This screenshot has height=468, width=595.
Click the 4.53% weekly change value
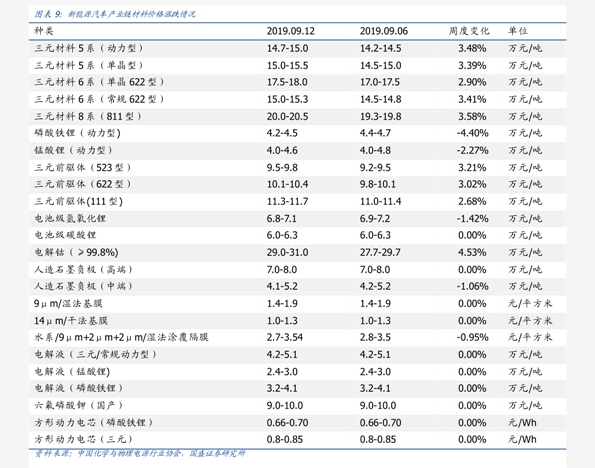pyautogui.click(x=472, y=252)
